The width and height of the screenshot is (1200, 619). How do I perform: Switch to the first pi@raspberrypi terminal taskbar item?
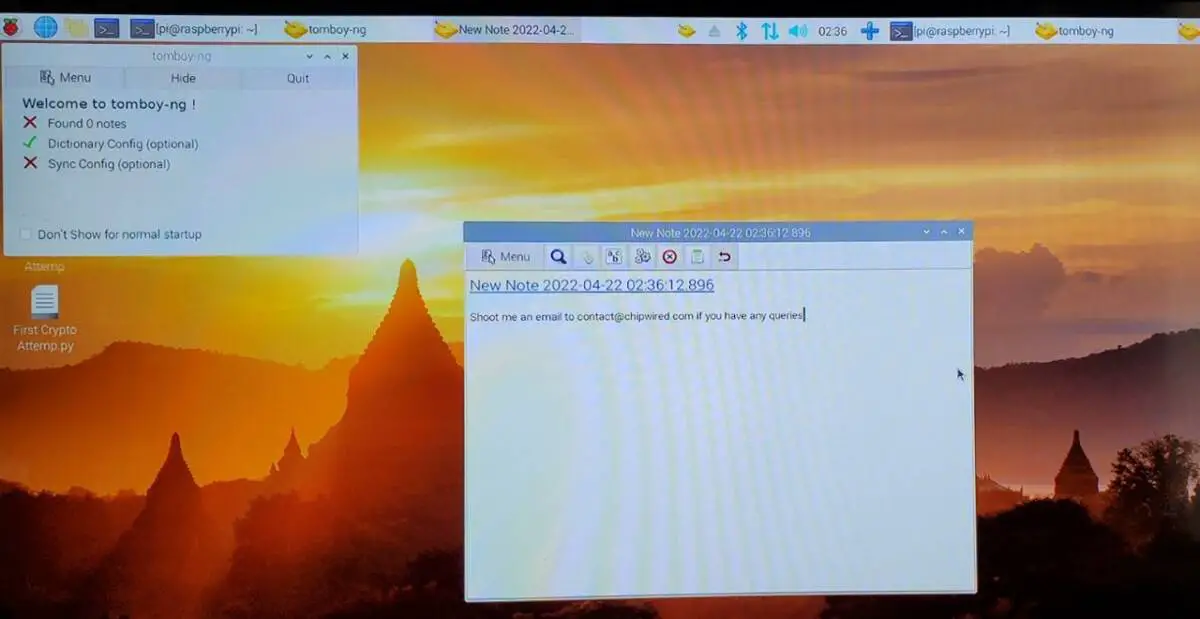(194, 29)
